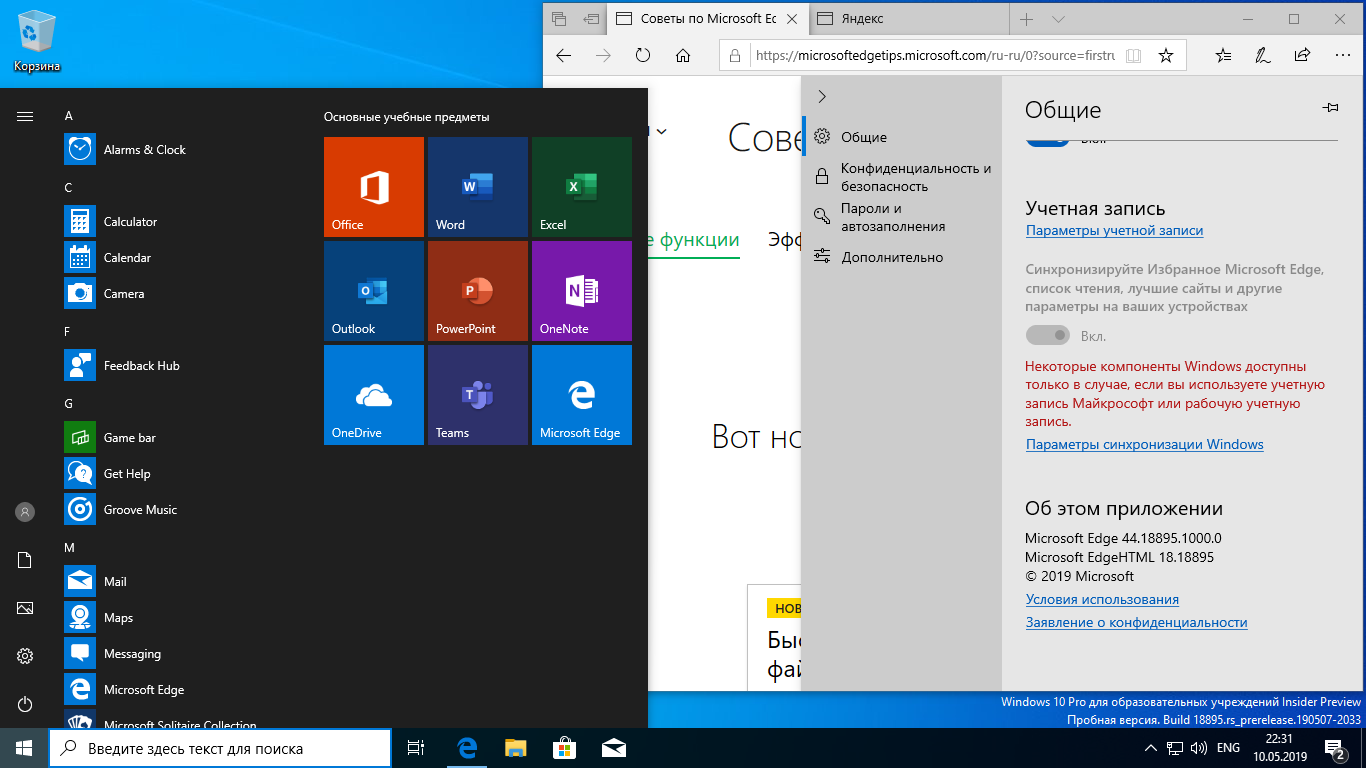The height and width of the screenshot is (768, 1366).
Task: Click the taskbar search box
Action: (220, 748)
